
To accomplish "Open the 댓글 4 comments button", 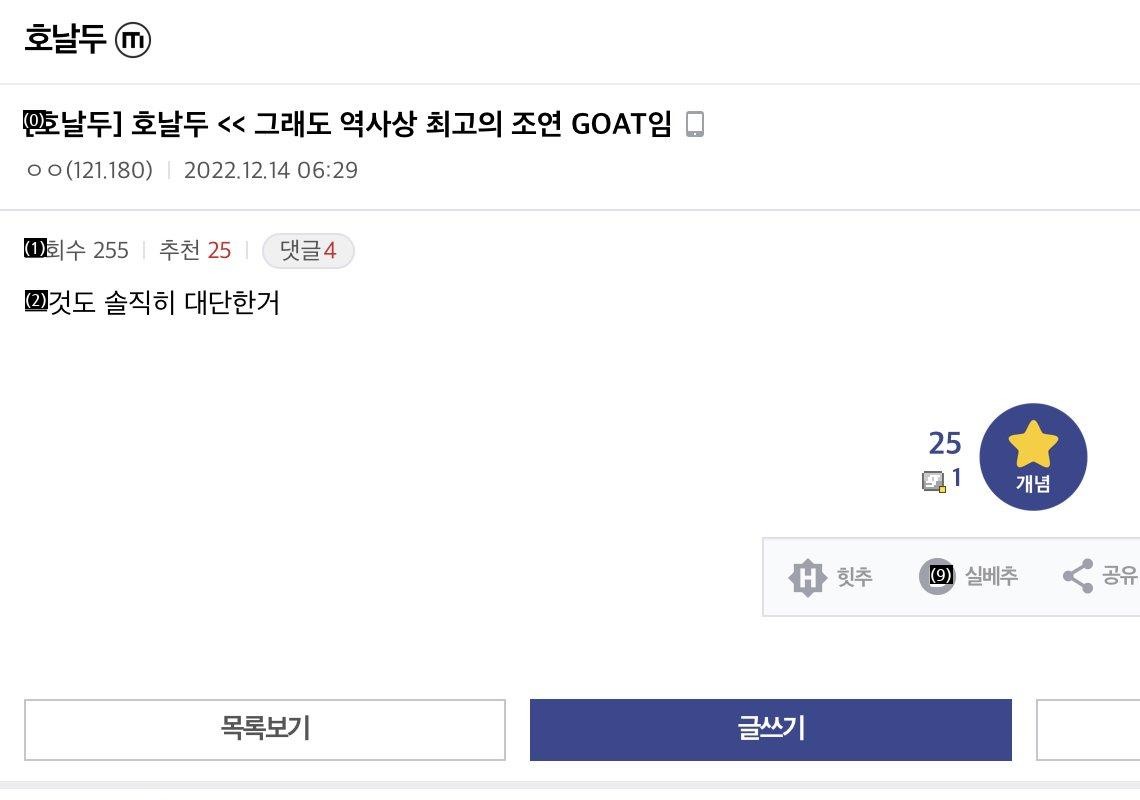I will [x=308, y=251].
